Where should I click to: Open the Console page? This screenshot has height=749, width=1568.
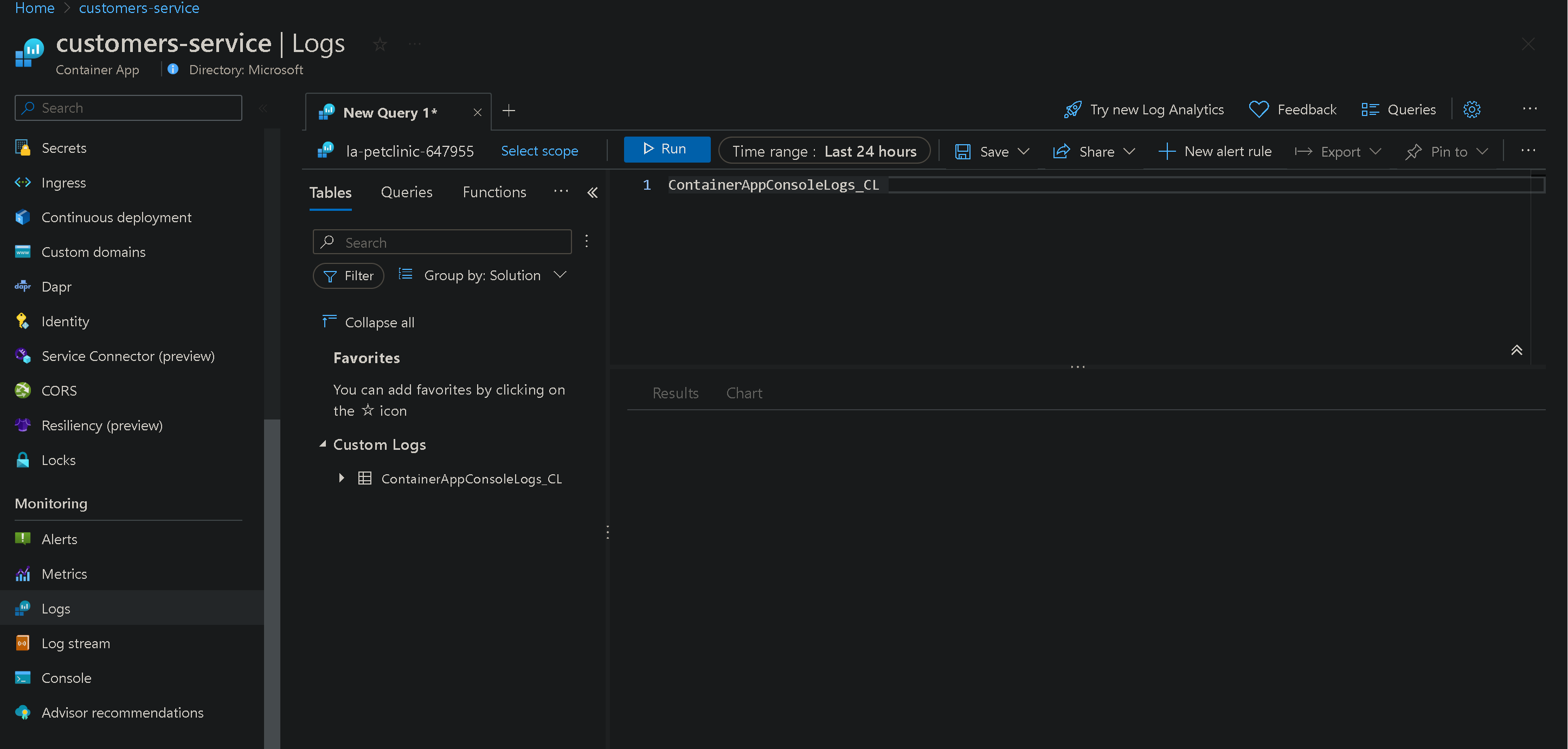[66, 678]
